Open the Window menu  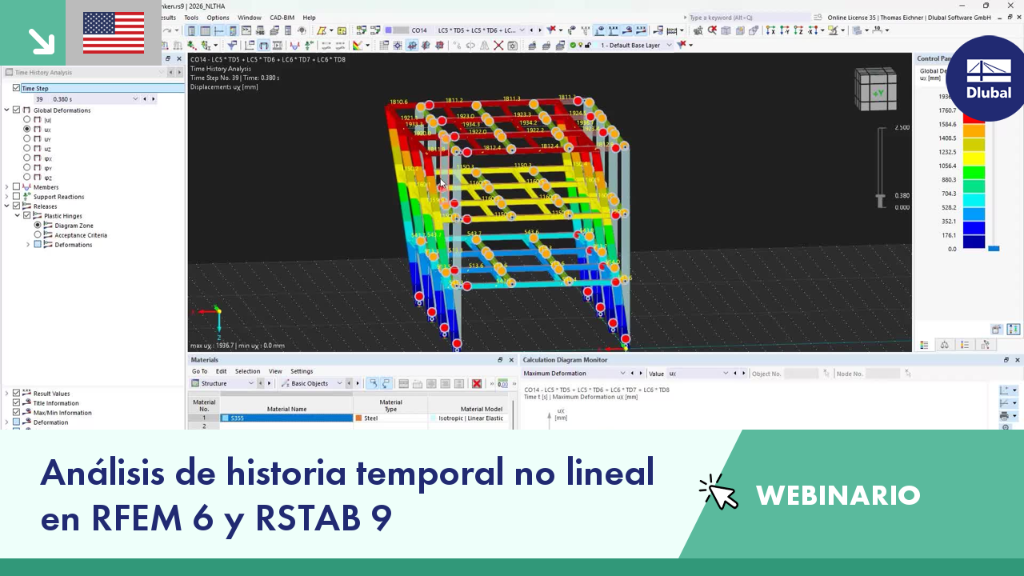click(x=249, y=18)
